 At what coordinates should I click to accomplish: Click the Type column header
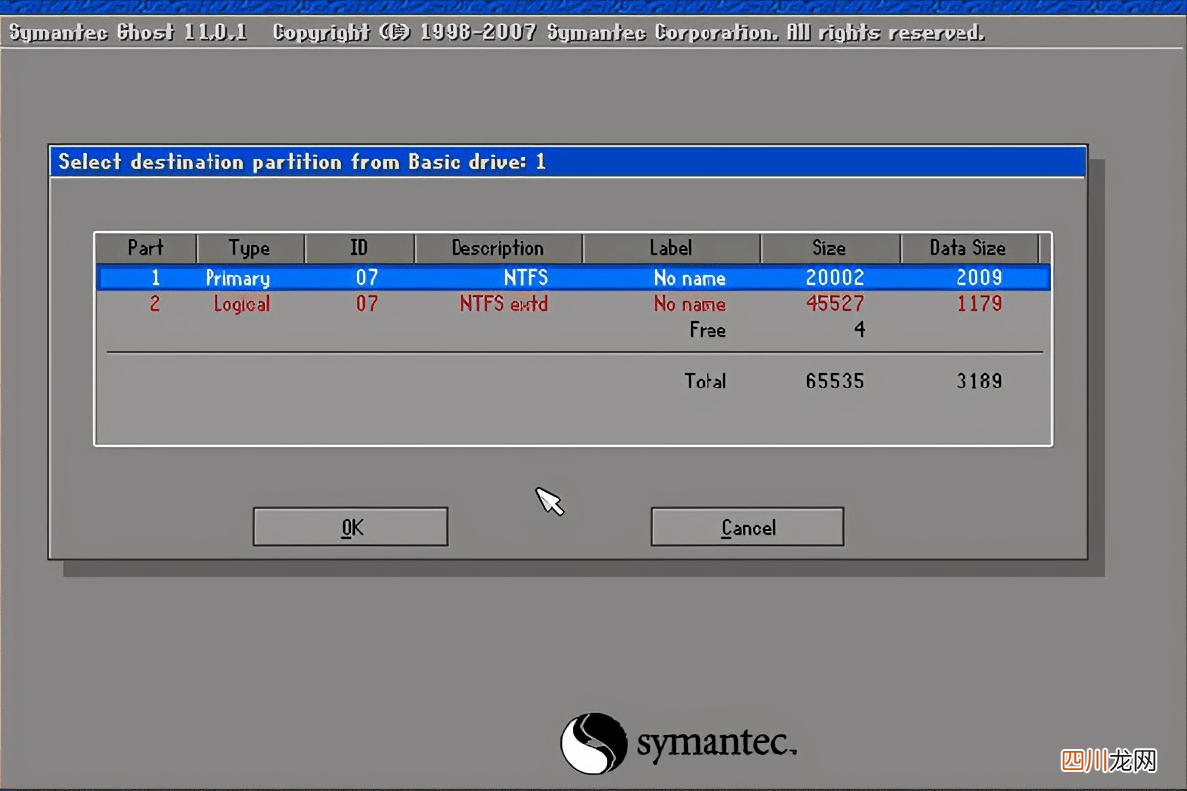[250, 248]
